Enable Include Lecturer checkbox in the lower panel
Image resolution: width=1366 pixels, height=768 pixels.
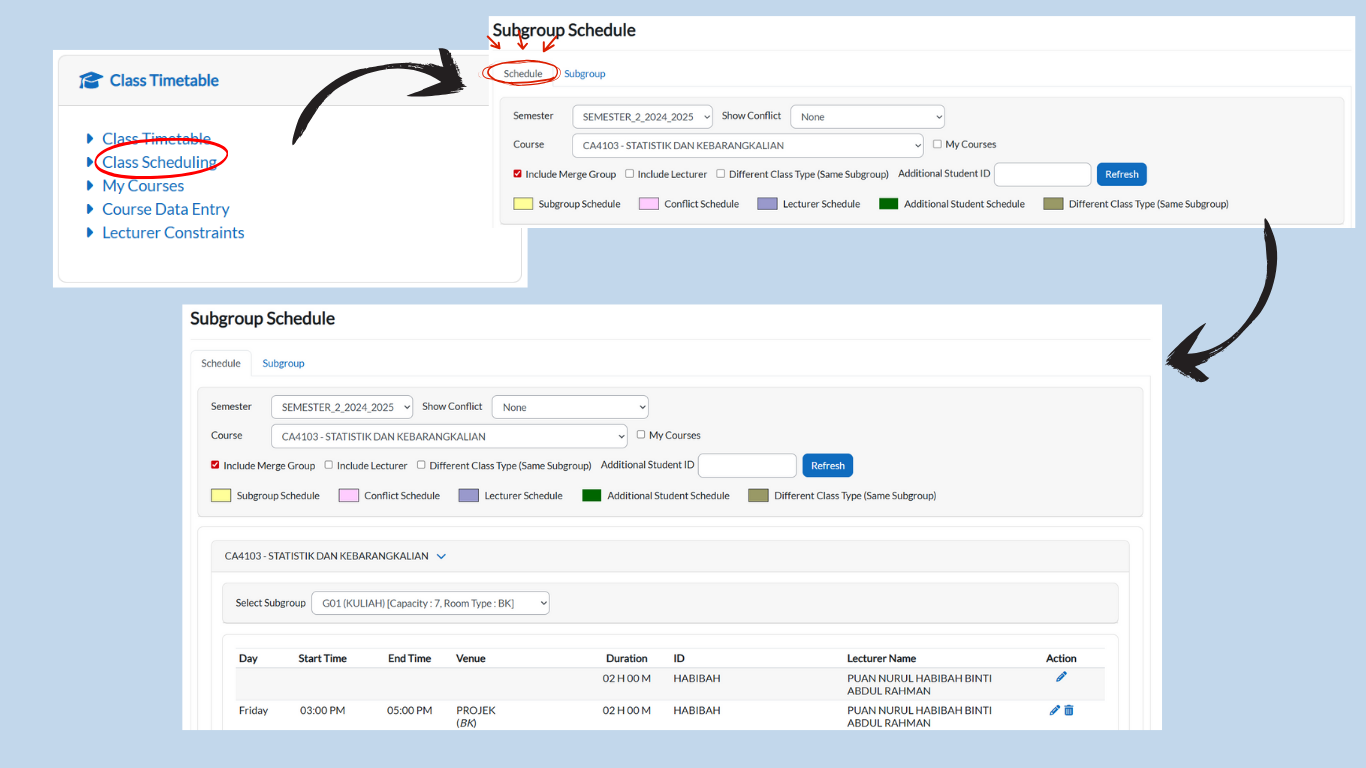coord(328,465)
